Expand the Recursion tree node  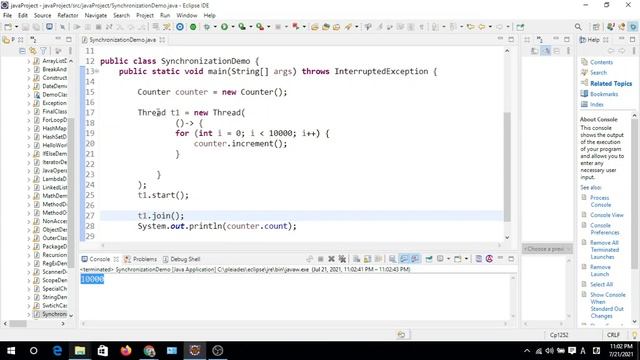pos(29,255)
